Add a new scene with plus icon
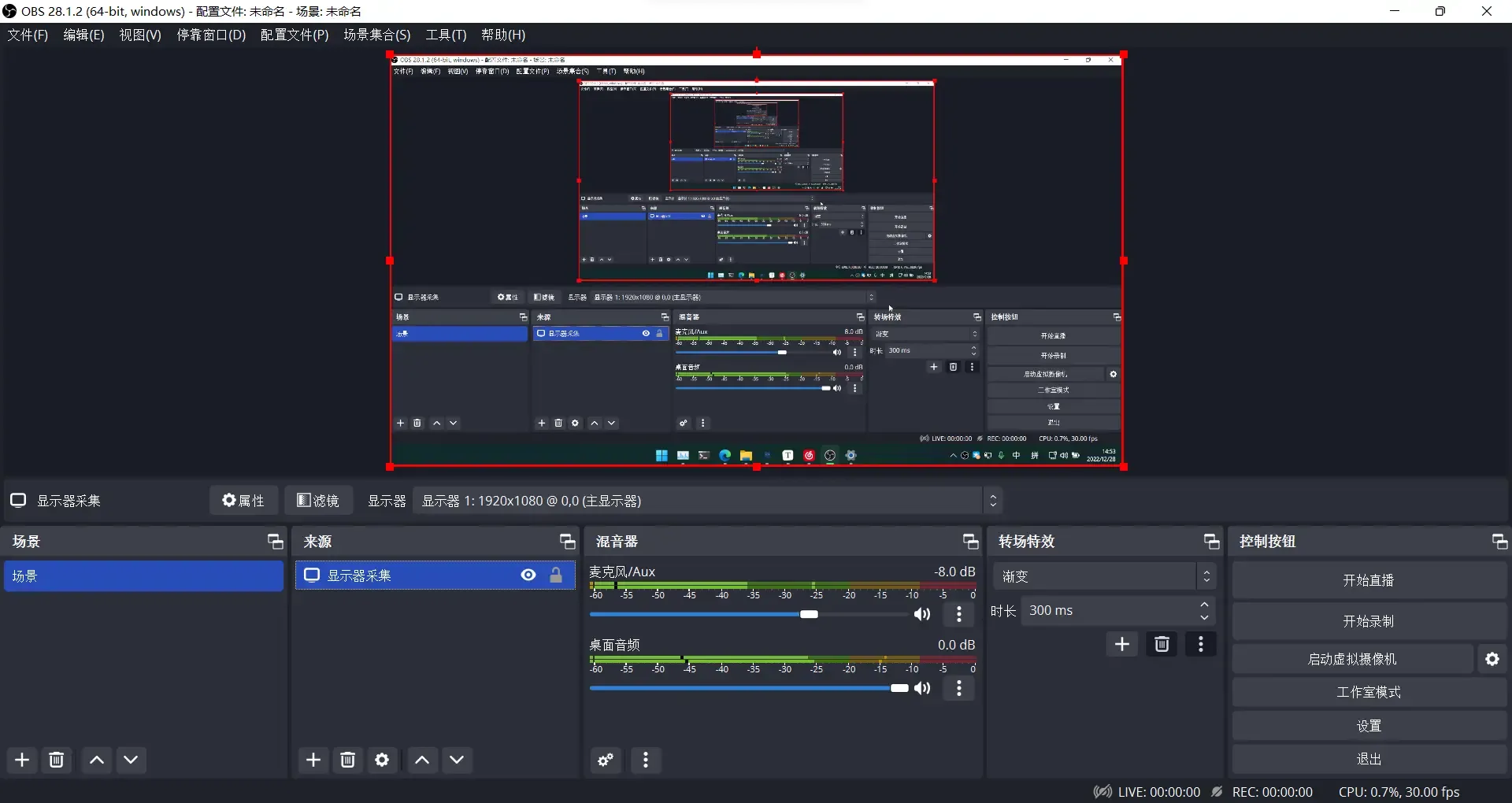The height and width of the screenshot is (803, 1512). coord(22,760)
